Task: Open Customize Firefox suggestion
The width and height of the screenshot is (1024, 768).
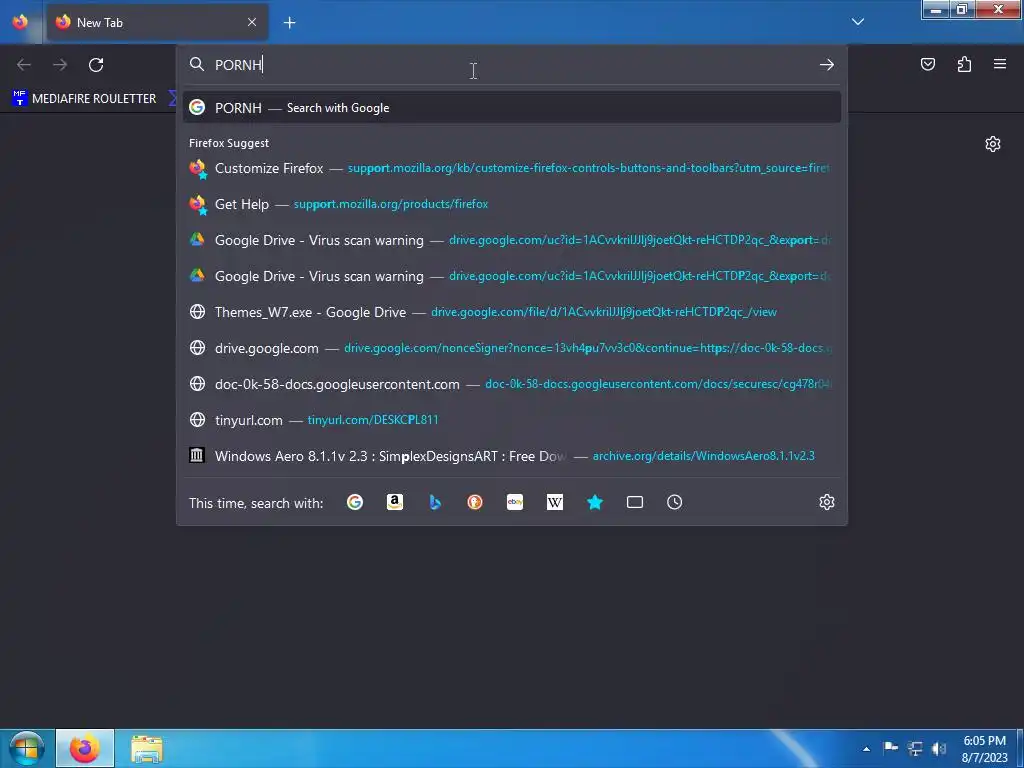Action: [512, 168]
